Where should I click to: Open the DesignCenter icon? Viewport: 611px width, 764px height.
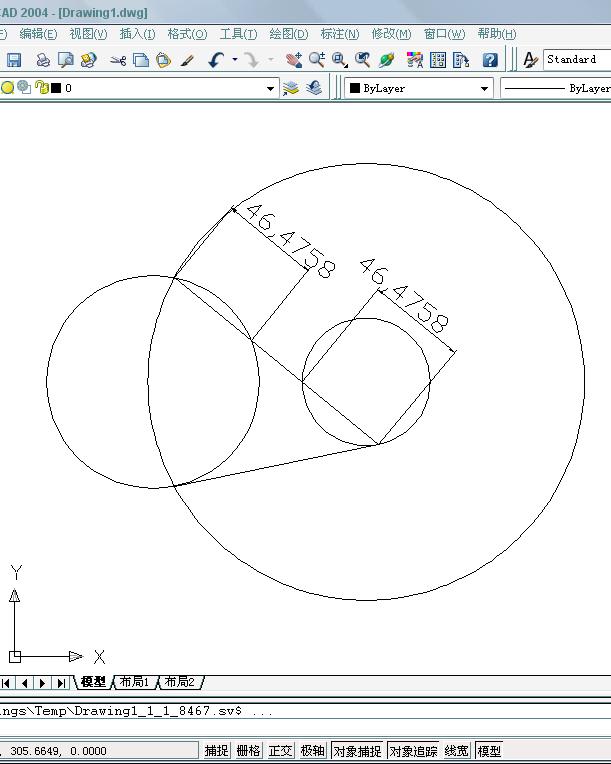pos(438,60)
